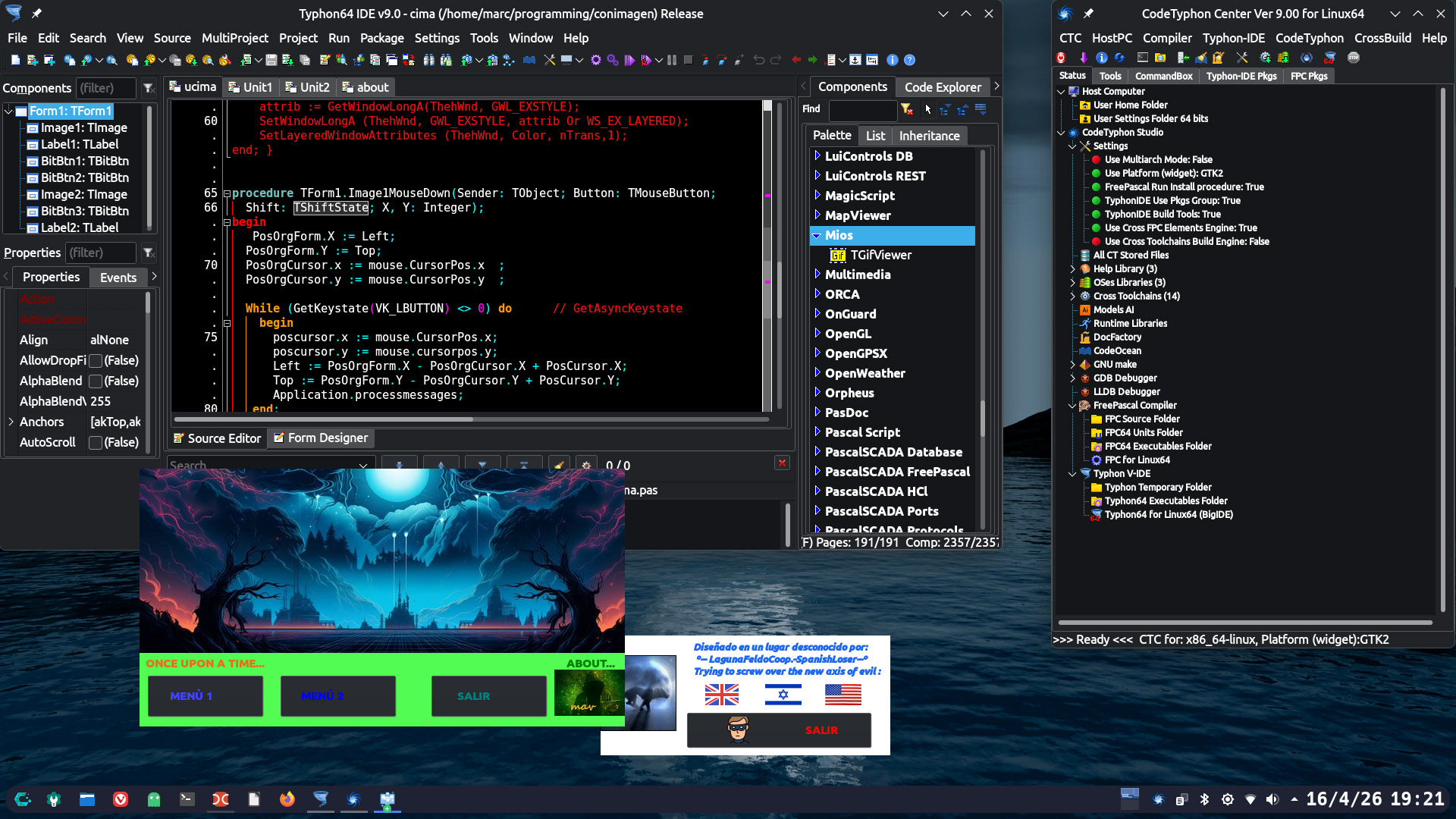Click the blue help question mark icon
Viewport: 1456px width, 819px height.
(909, 60)
